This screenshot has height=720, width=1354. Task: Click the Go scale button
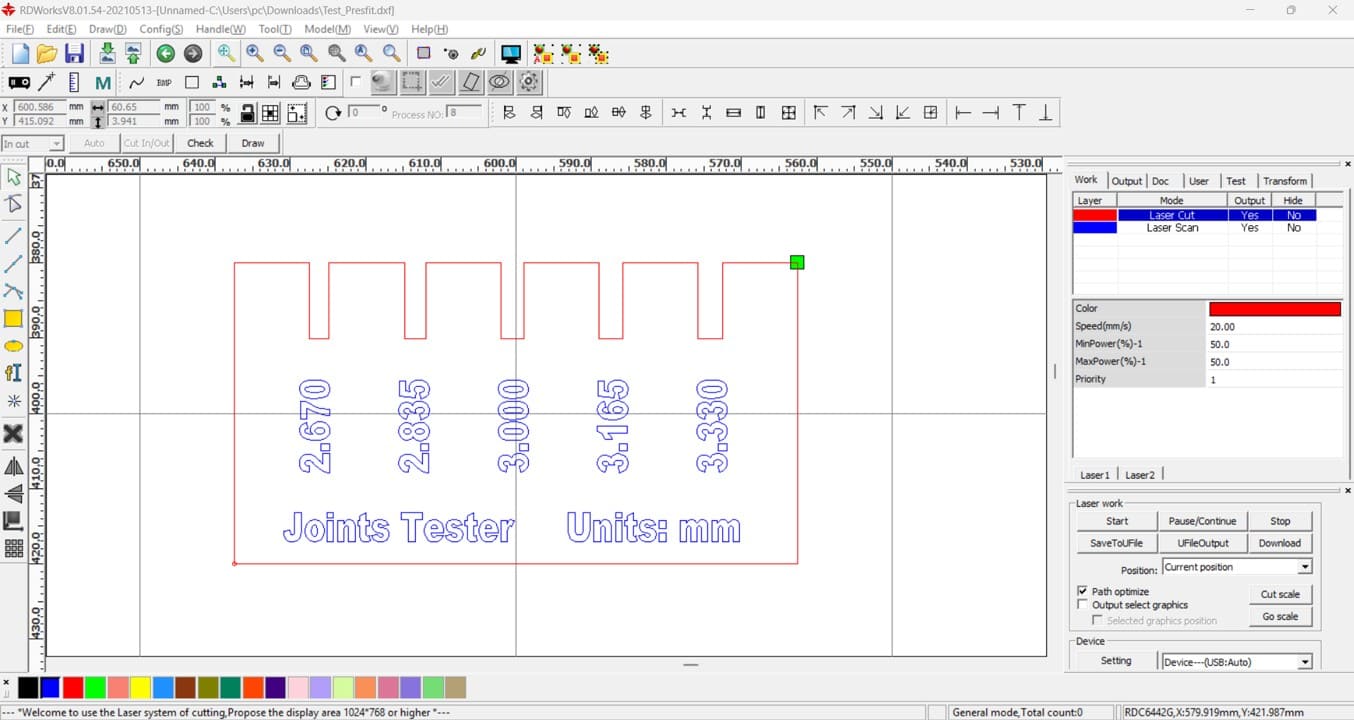tap(1280, 617)
